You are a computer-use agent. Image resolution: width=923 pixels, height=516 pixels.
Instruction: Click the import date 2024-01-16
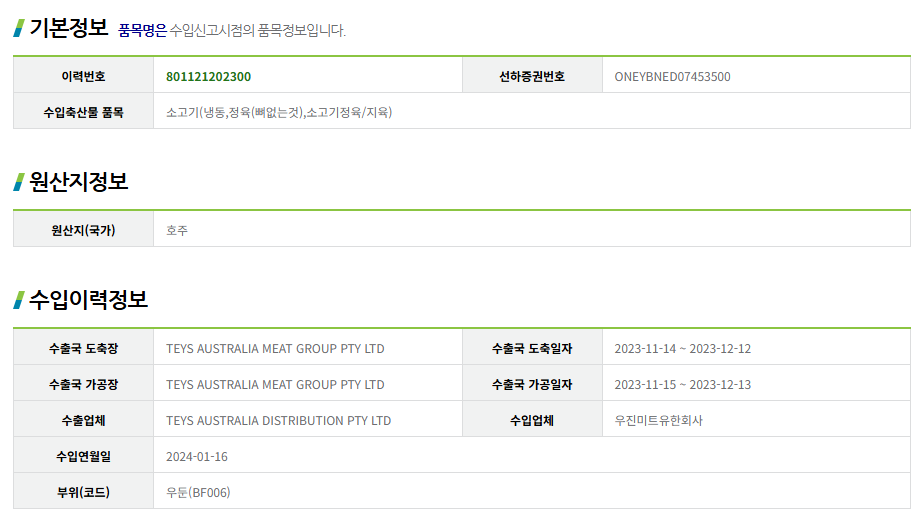[197, 457]
